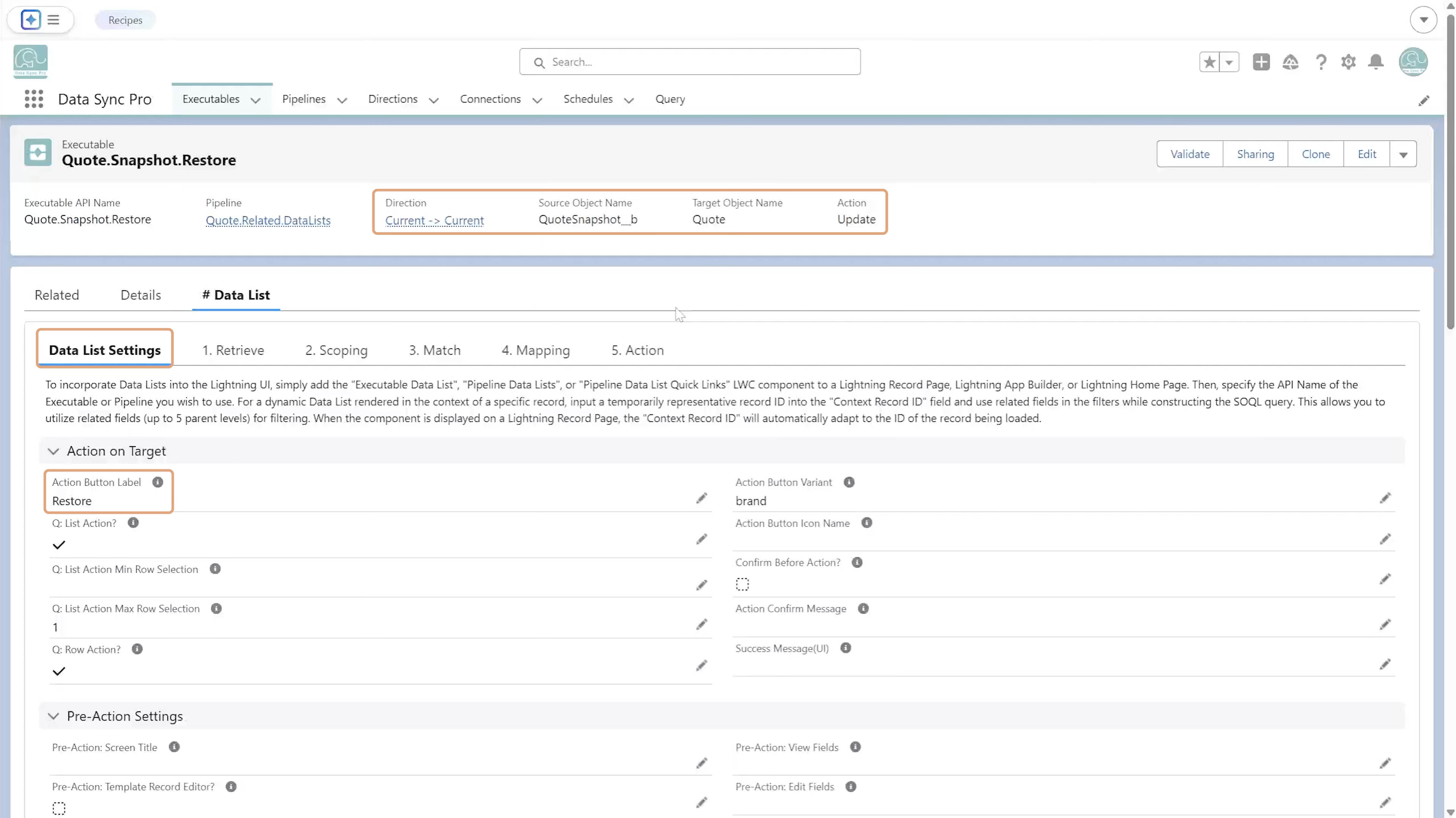The height and width of the screenshot is (818, 1456).
Task: Collapse the Action on Target section
Action: pyautogui.click(x=53, y=451)
